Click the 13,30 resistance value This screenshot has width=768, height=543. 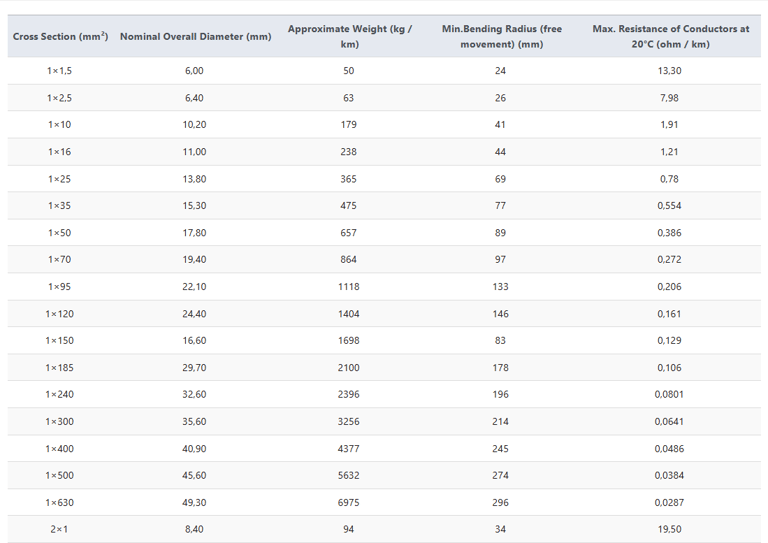pos(670,71)
